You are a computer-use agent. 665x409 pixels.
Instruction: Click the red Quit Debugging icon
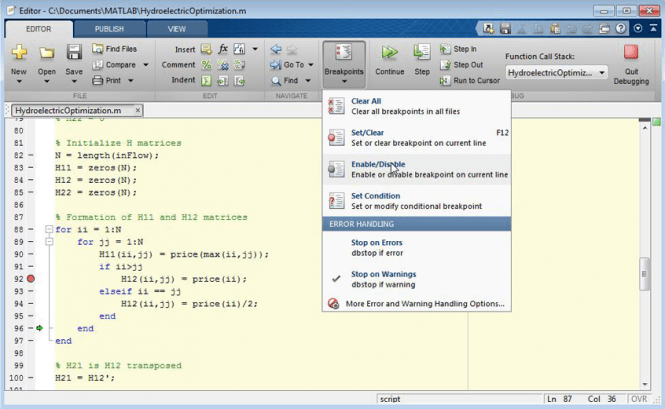631,52
